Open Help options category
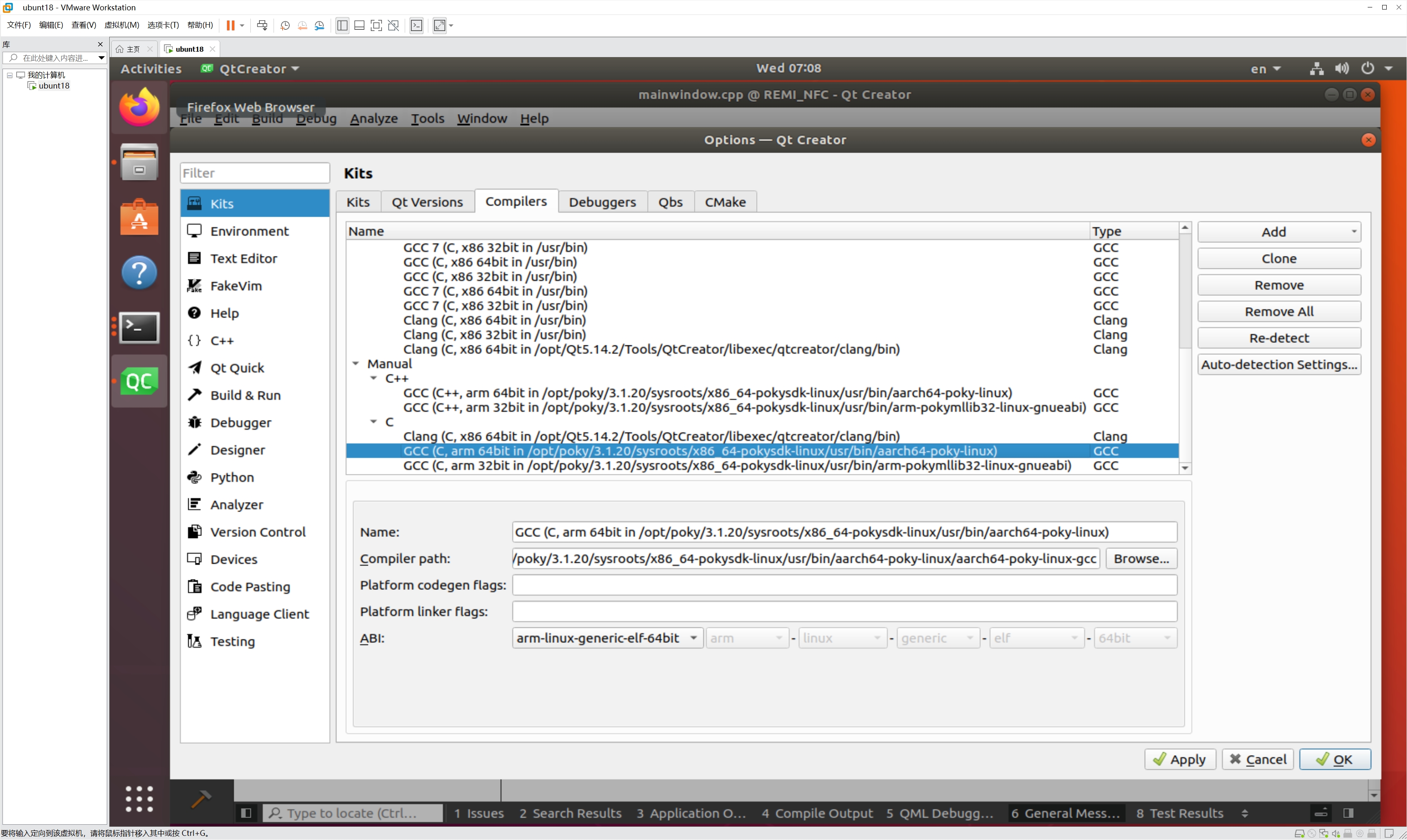Image resolution: width=1407 pixels, height=840 pixels. click(x=255, y=313)
